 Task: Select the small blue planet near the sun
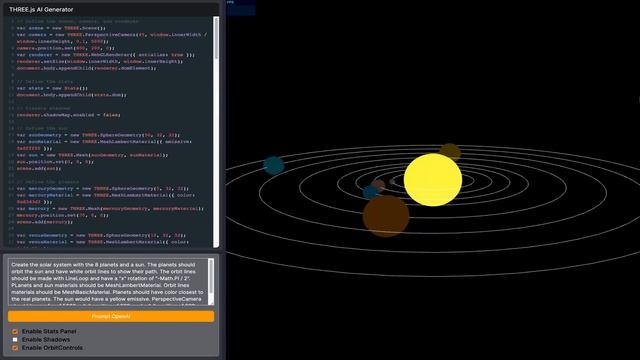click(370, 192)
